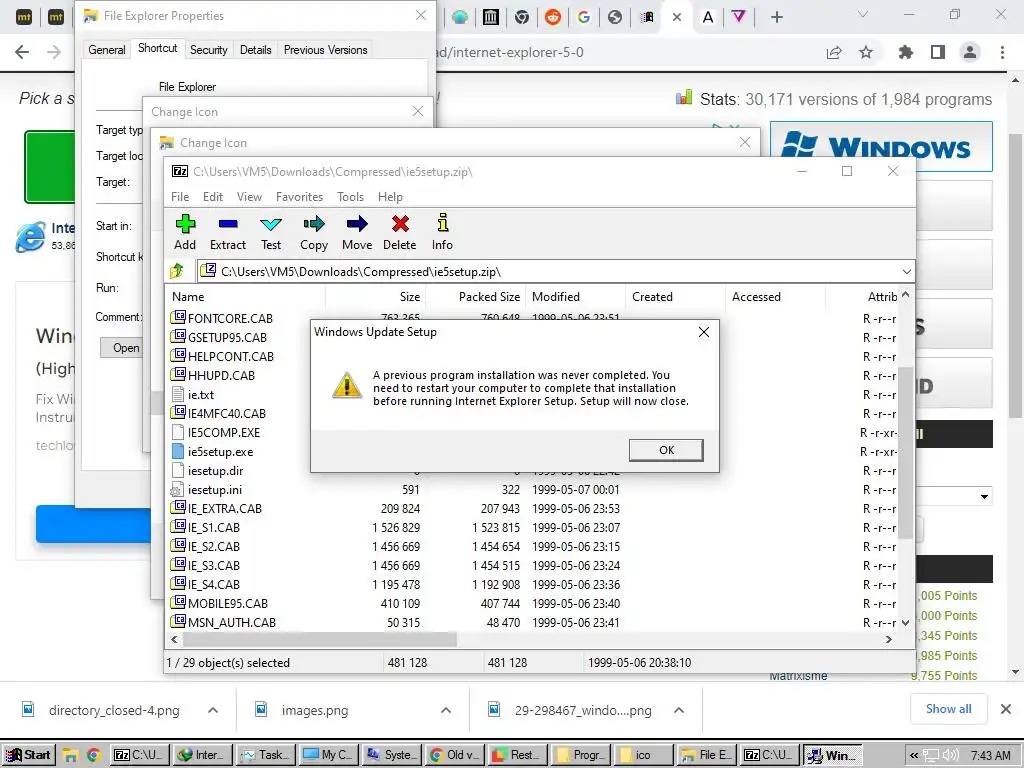Viewport: 1024px width, 768px height.
Task: Open directory_closed-4.png download options chevron
Action: click(x=213, y=710)
